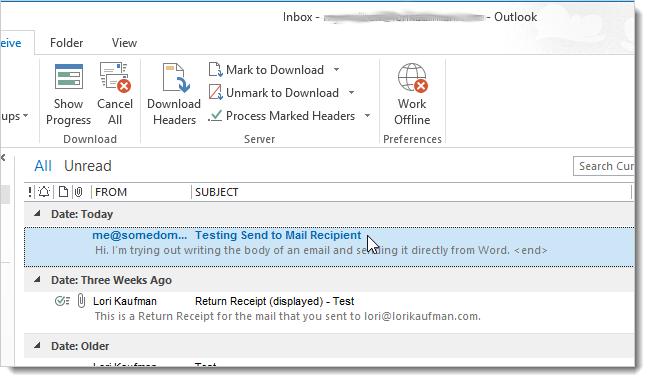Collapse the Date: Today group
Viewport: 650px width, 382px height.
point(37,214)
